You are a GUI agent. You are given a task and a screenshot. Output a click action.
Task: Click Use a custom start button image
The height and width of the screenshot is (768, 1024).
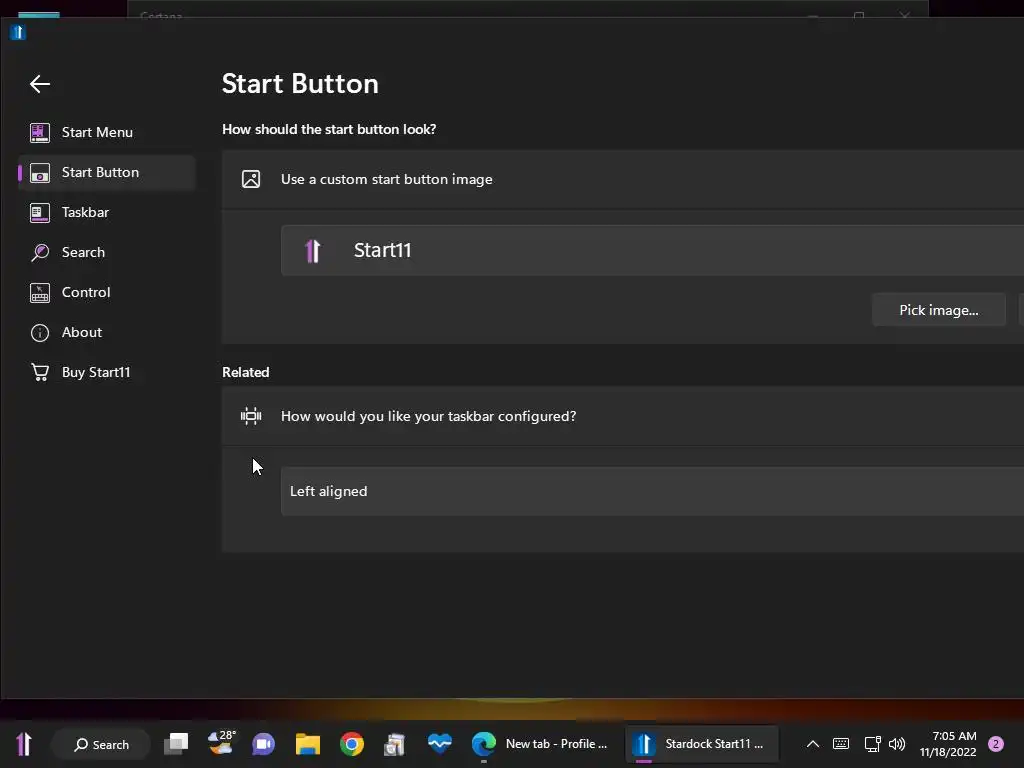click(387, 179)
